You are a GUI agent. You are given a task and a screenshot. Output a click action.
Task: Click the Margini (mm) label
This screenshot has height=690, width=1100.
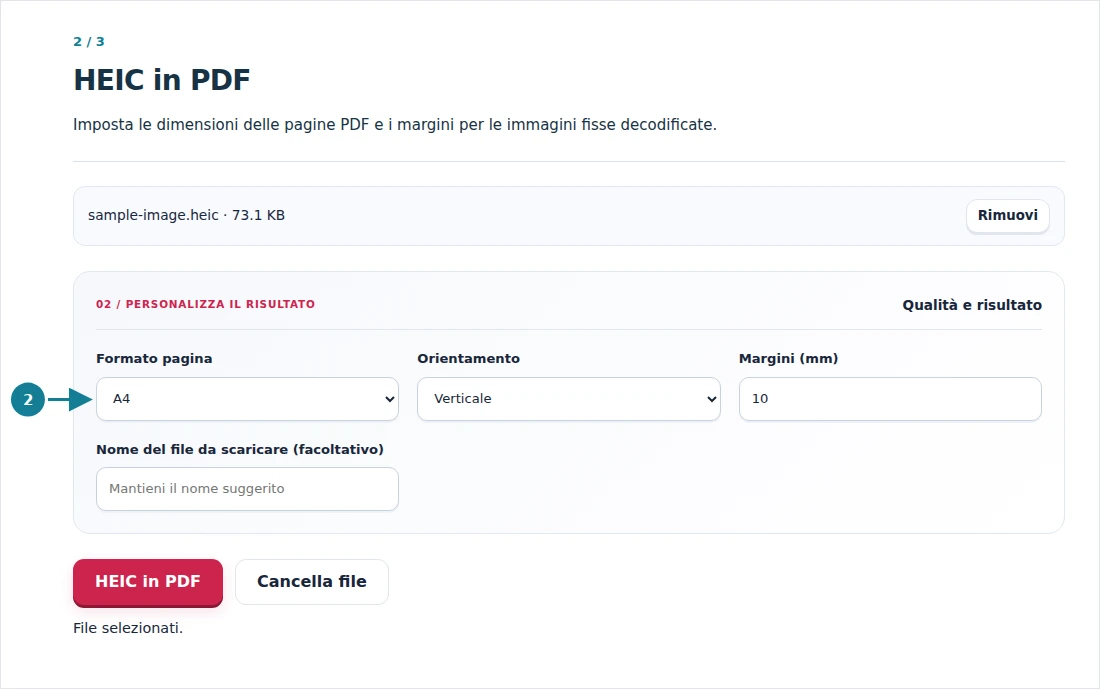coord(789,358)
